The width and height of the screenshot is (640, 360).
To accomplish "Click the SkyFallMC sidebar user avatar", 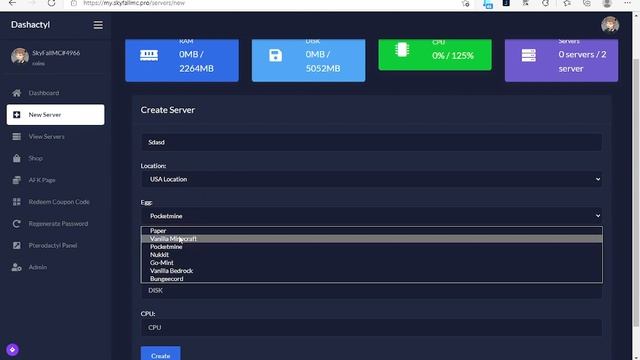I will tap(20, 56).
